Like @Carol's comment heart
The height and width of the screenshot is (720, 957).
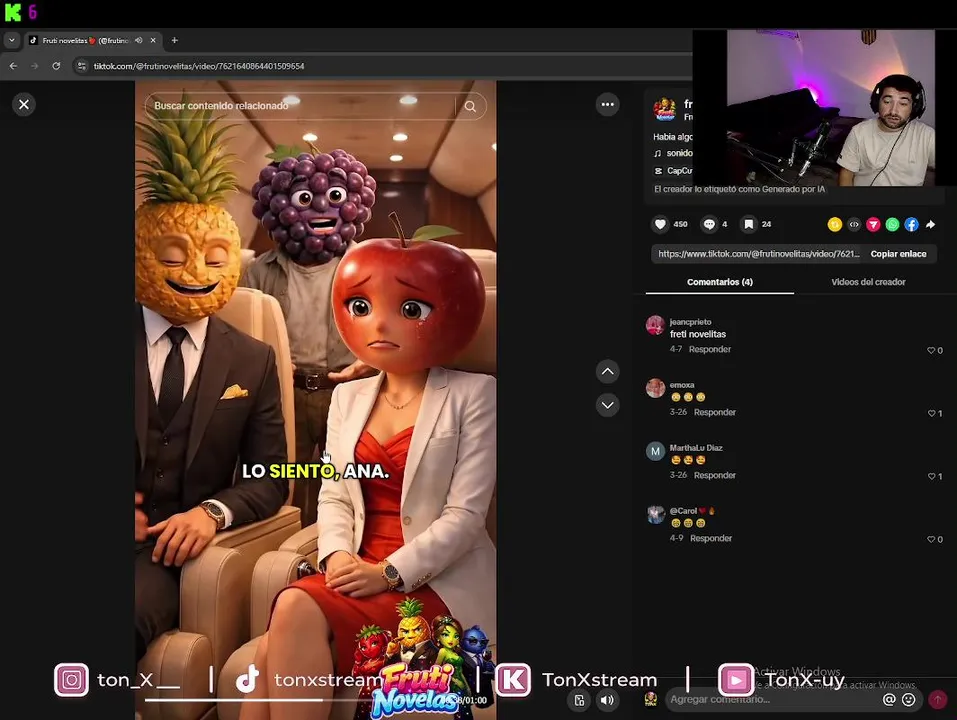click(931, 539)
